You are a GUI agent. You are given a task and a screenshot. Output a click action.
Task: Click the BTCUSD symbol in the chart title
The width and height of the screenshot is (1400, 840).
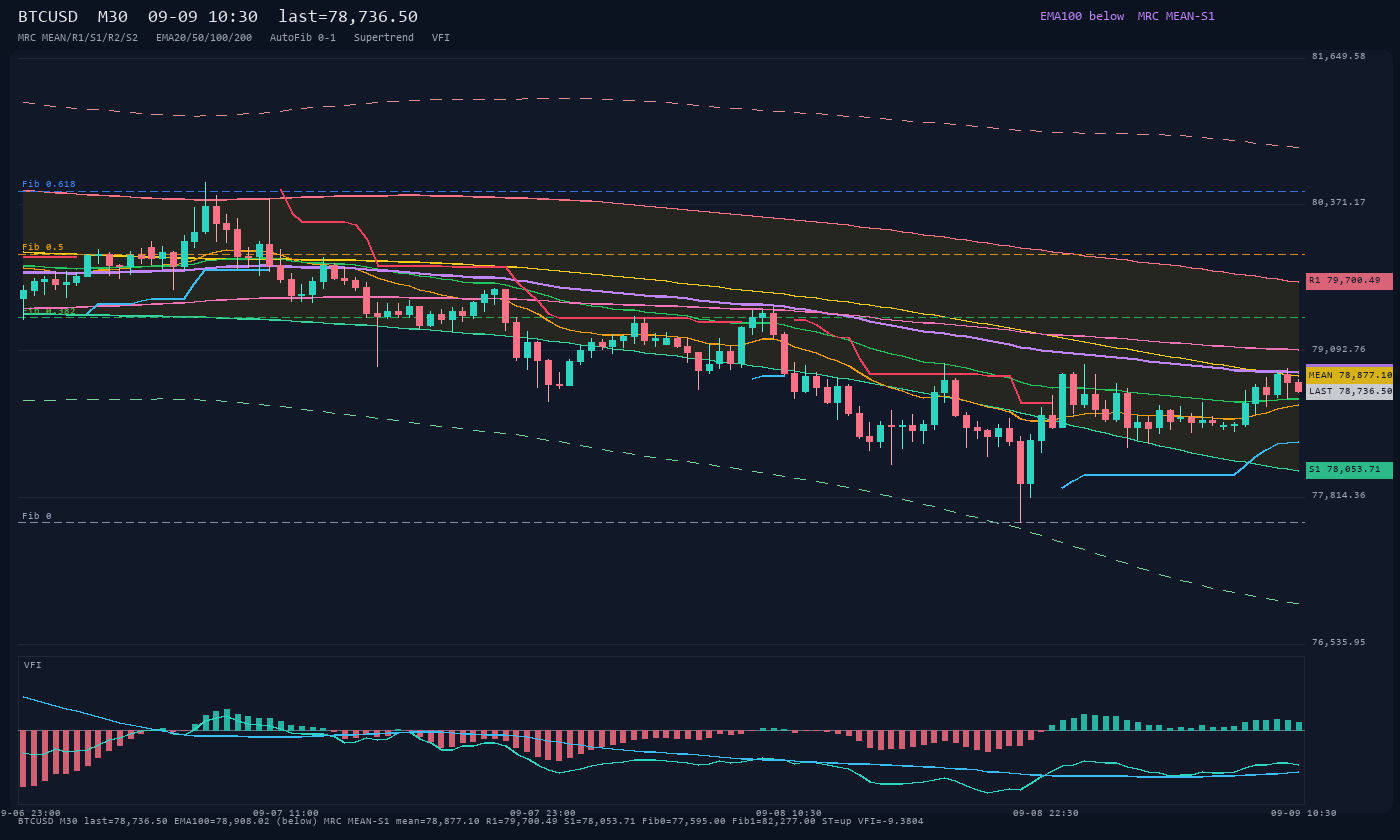tap(48, 17)
